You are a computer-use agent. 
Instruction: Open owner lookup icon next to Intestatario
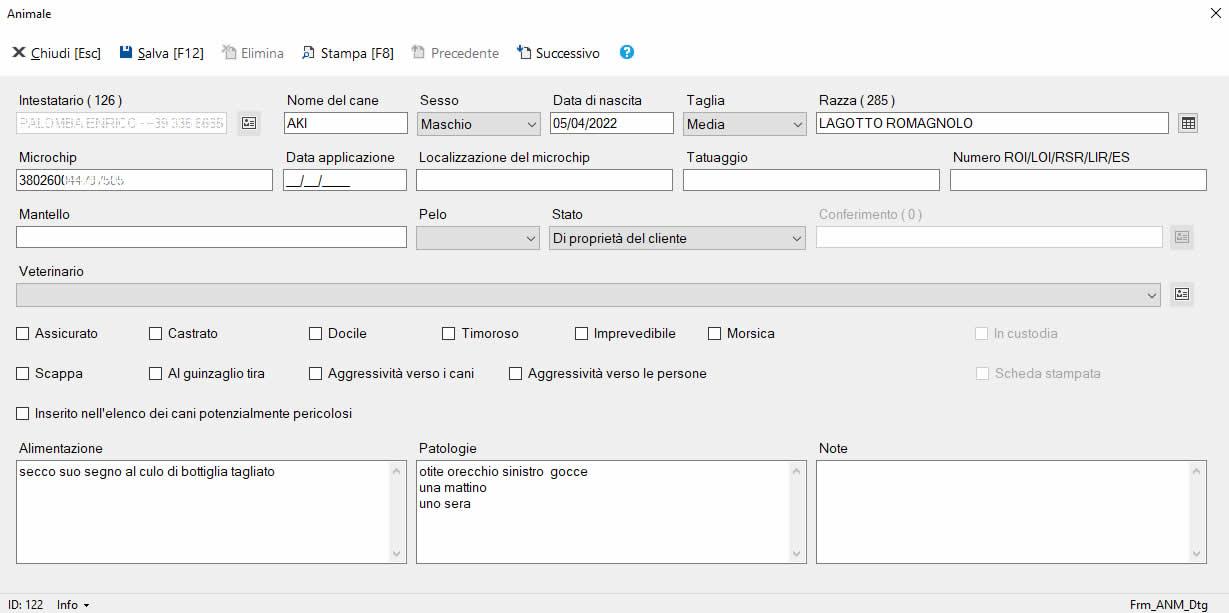[x=249, y=123]
